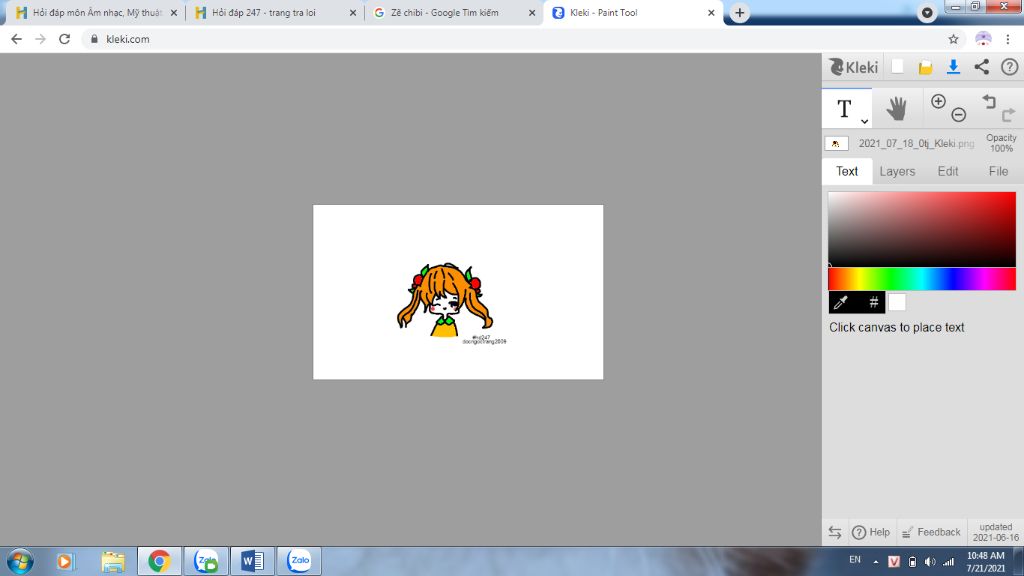Open the rightmost Zalo taskbar icon

coord(299,561)
